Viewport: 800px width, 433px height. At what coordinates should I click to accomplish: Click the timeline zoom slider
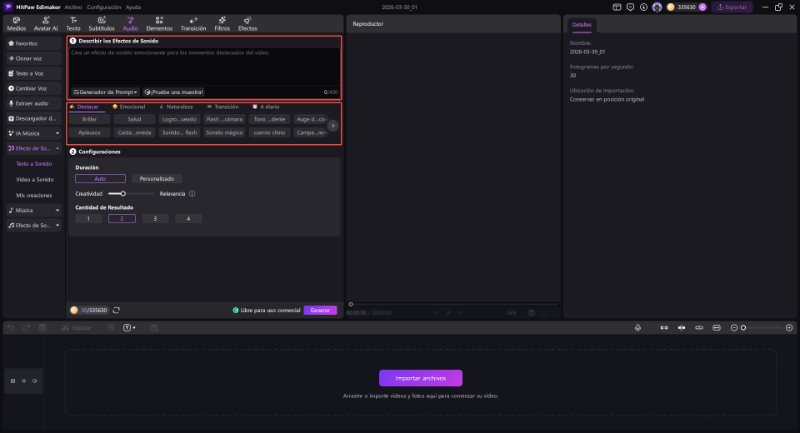(x=762, y=328)
